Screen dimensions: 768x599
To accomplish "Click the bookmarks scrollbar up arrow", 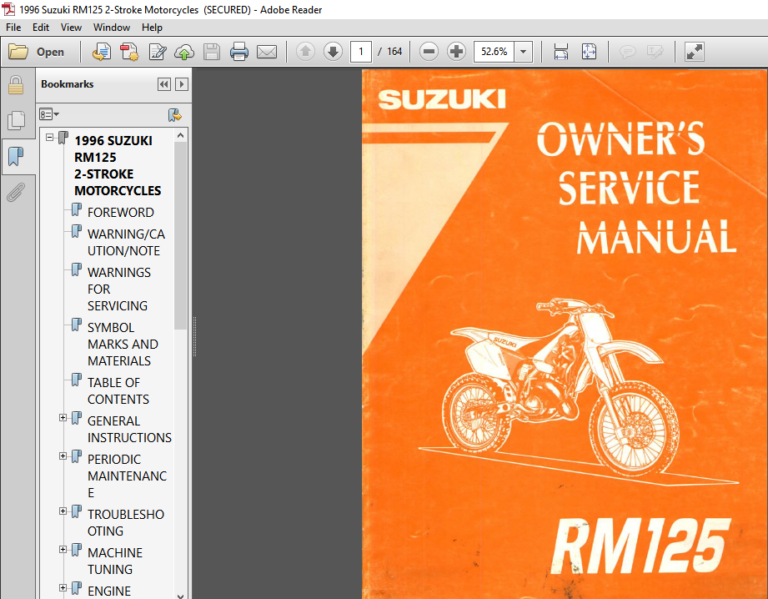I will click(x=180, y=136).
